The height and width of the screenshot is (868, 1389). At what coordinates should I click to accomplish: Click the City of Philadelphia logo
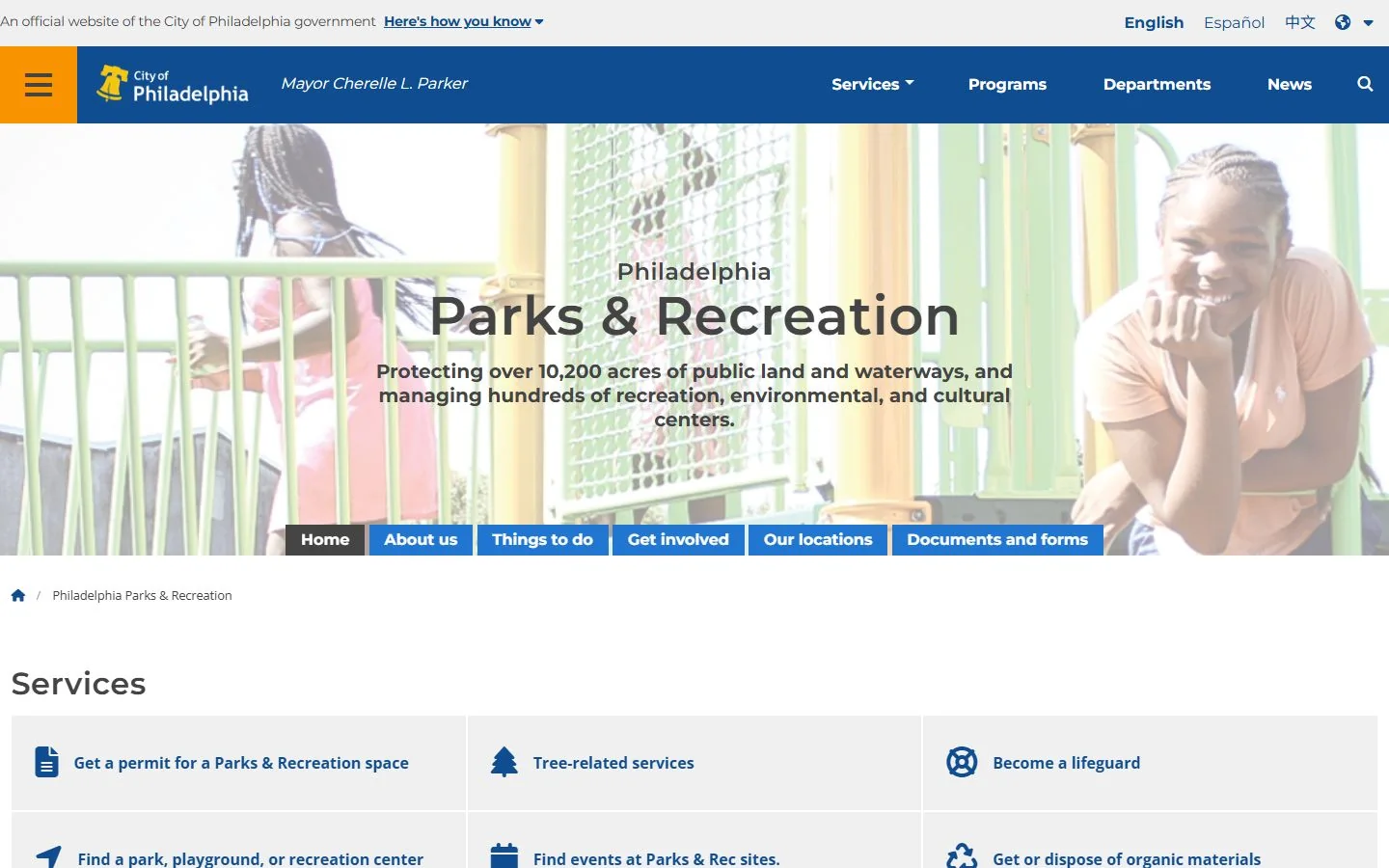173,85
